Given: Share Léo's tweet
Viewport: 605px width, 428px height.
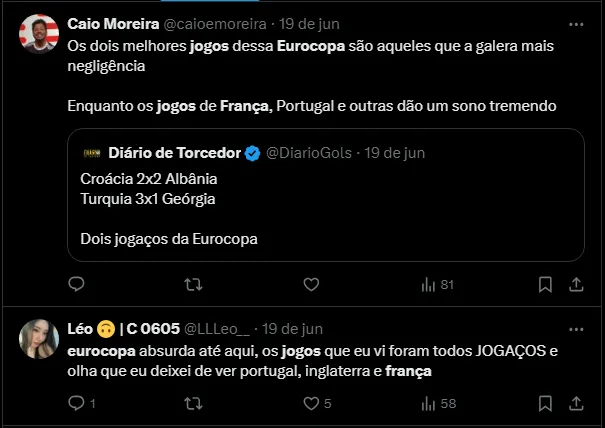Looking at the screenshot, I should click(x=576, y=404).
